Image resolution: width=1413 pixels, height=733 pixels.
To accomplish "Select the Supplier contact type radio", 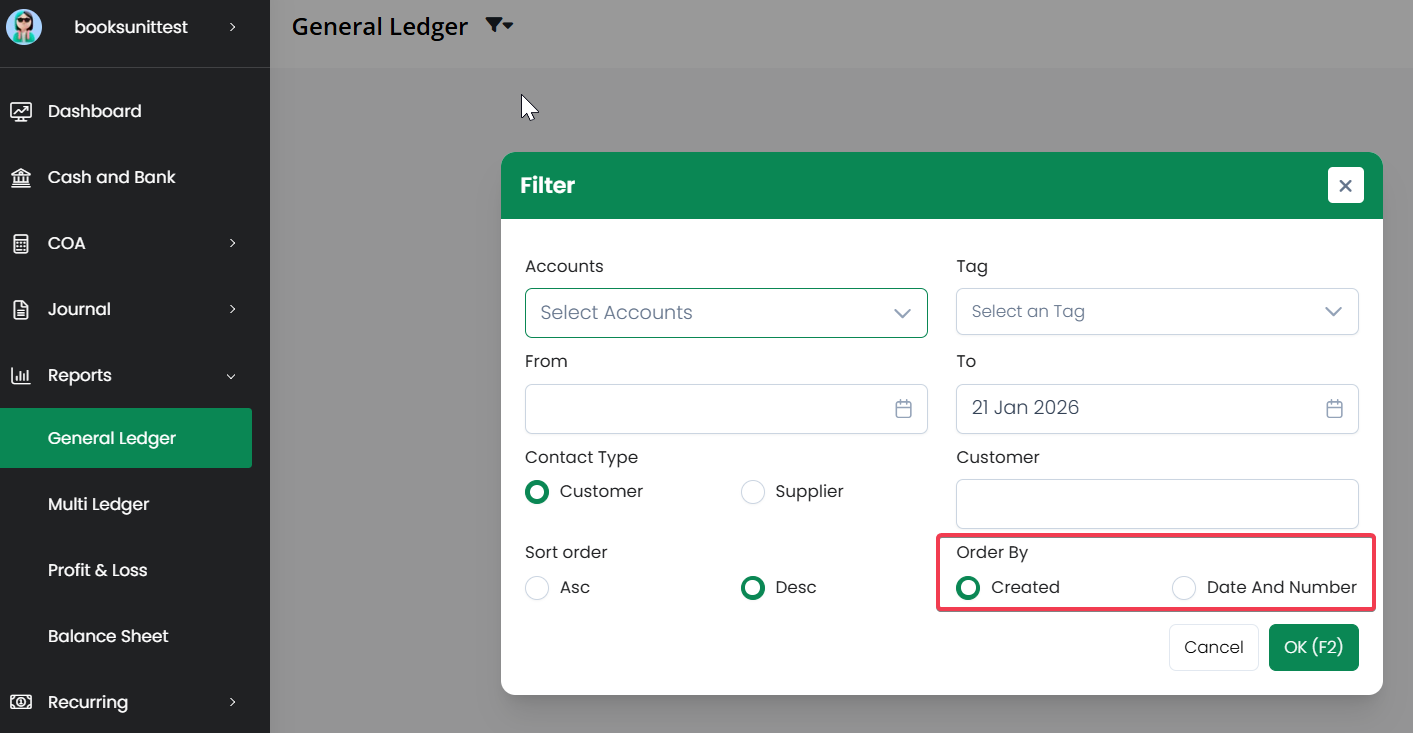I will 753,492.
